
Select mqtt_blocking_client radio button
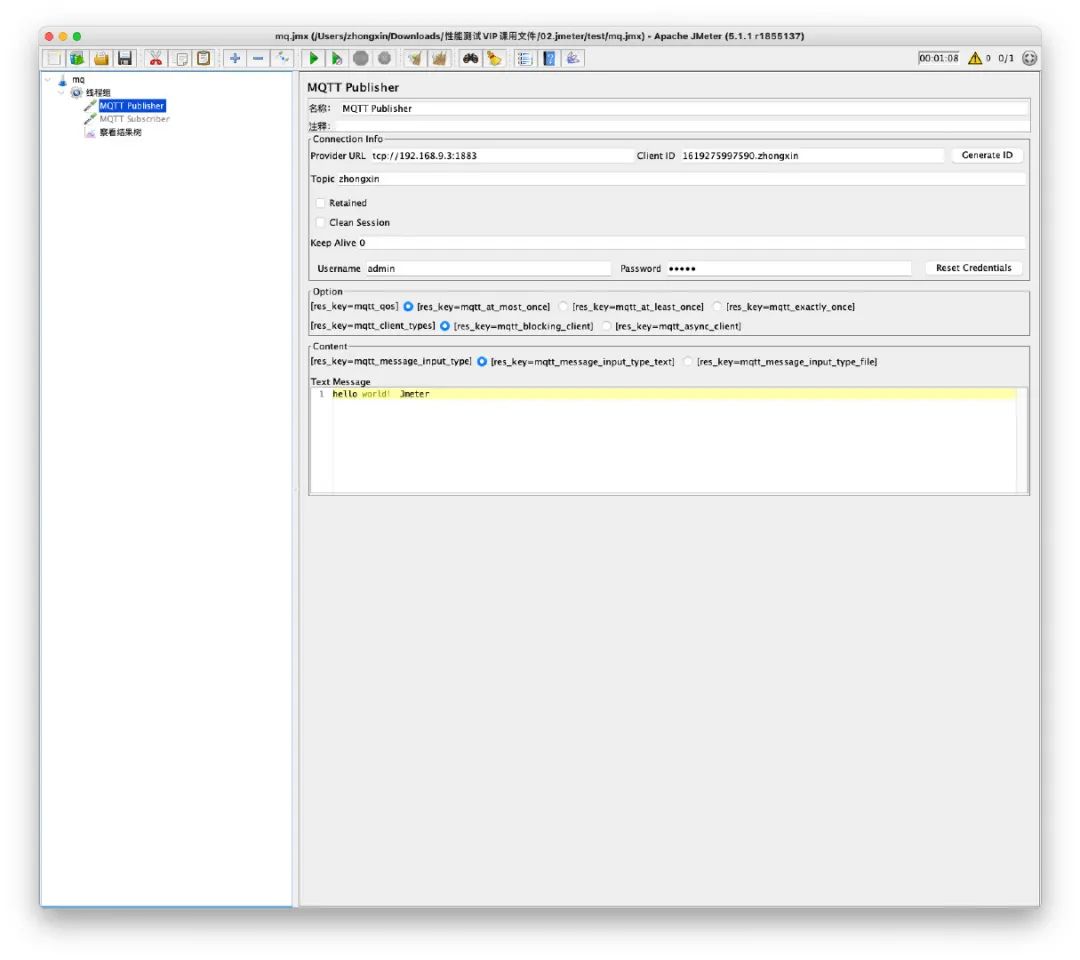click(445, 326)
